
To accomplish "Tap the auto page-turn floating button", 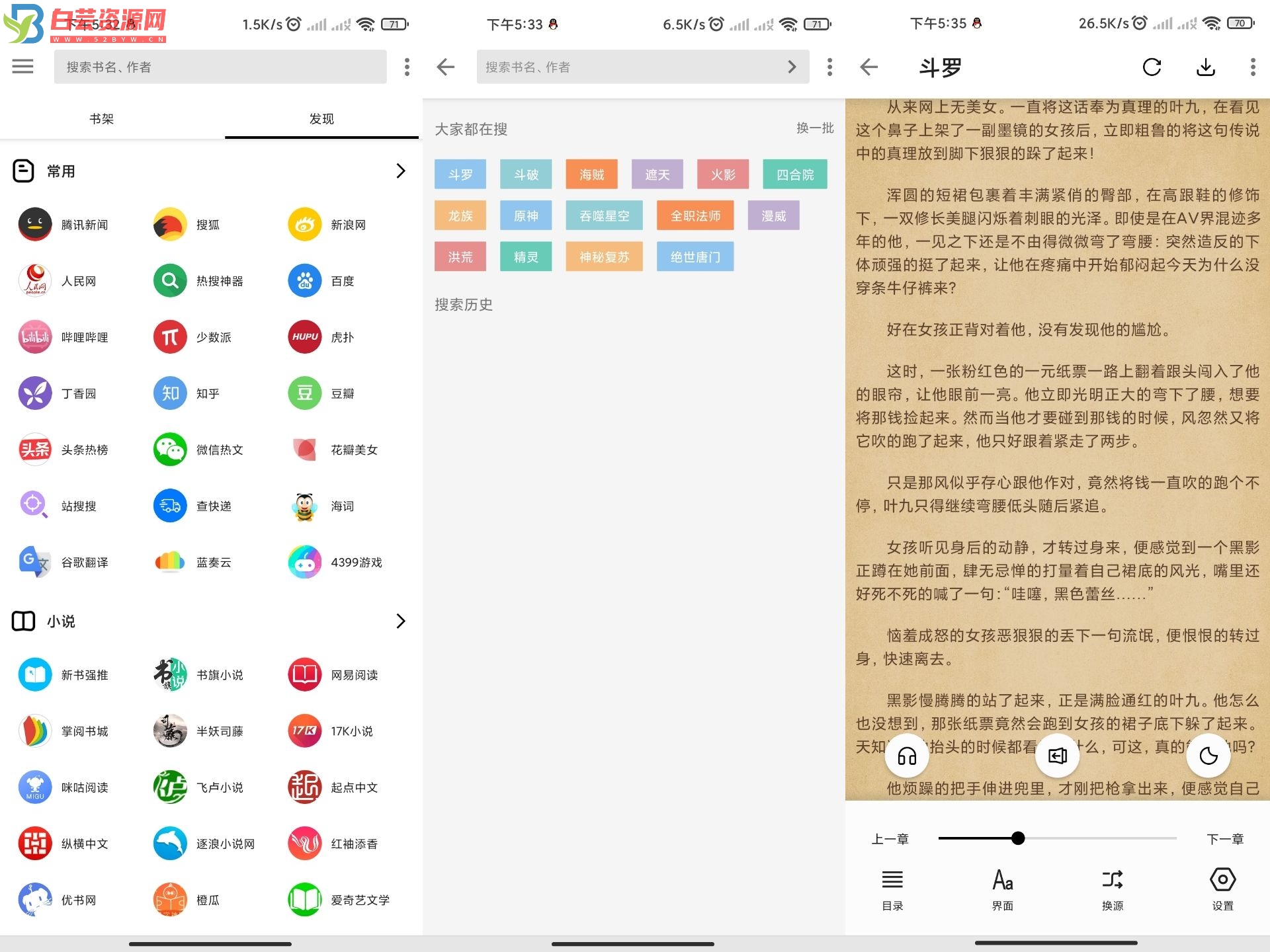I will [1058, 756].
